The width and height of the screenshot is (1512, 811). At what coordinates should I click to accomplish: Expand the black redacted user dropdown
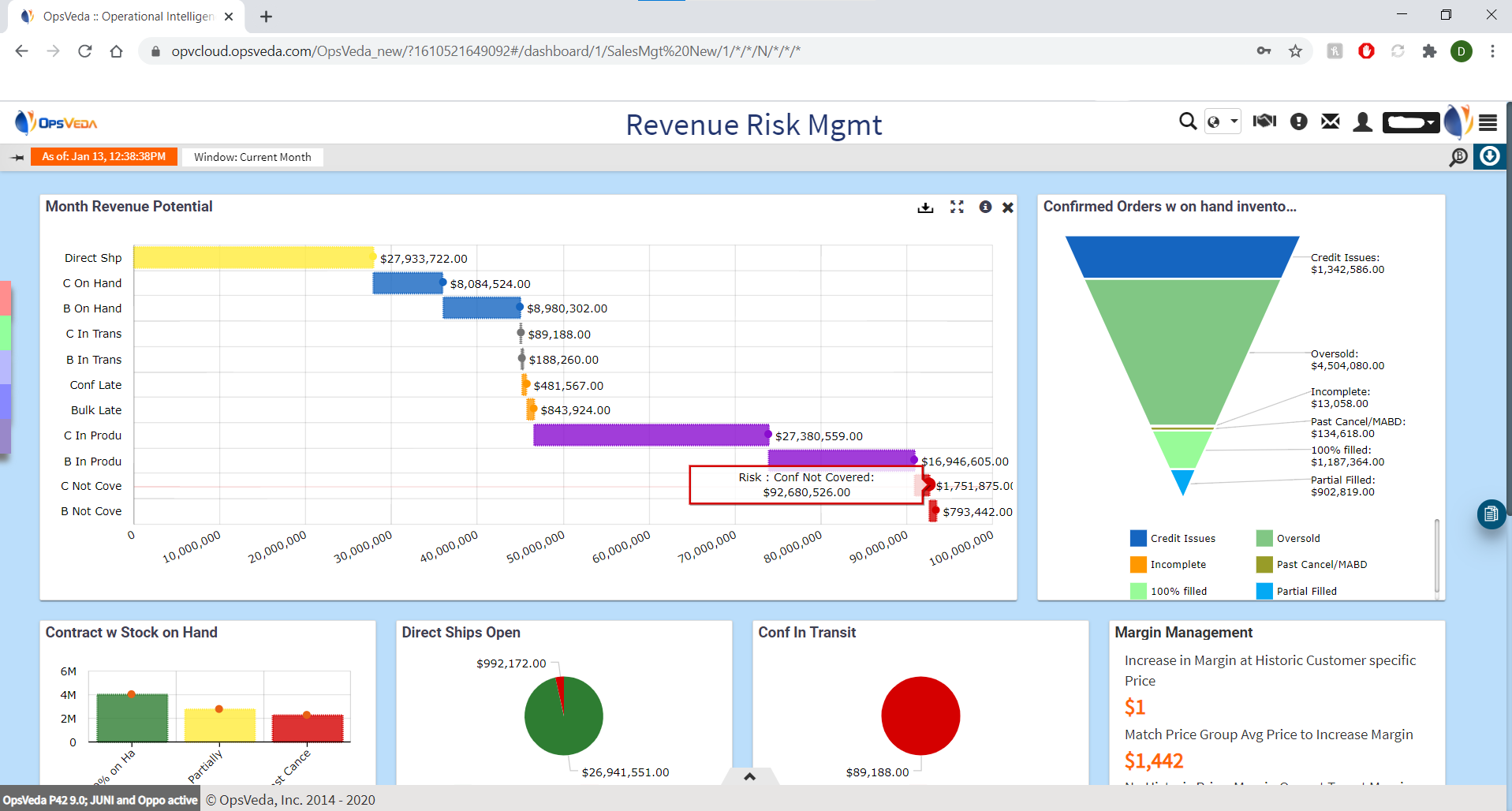(x=1410, y=122)
